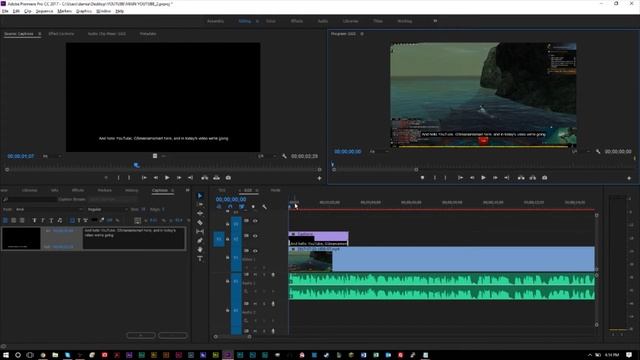Toggle V1 source patching indicator

click(219, 239)
